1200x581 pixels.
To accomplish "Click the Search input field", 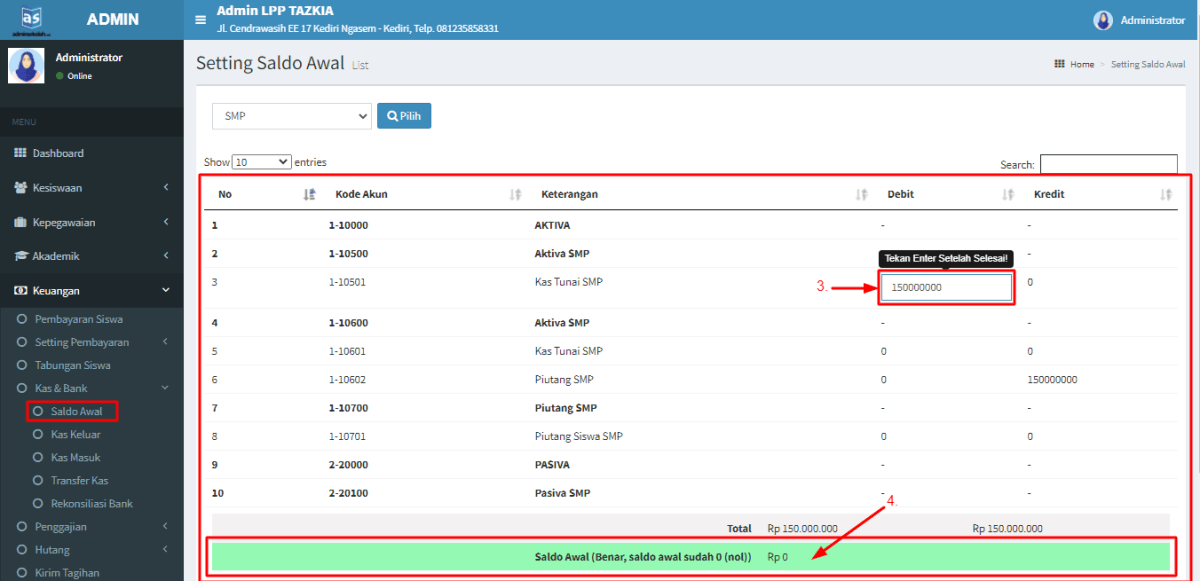I will [x=1108, y=164].
